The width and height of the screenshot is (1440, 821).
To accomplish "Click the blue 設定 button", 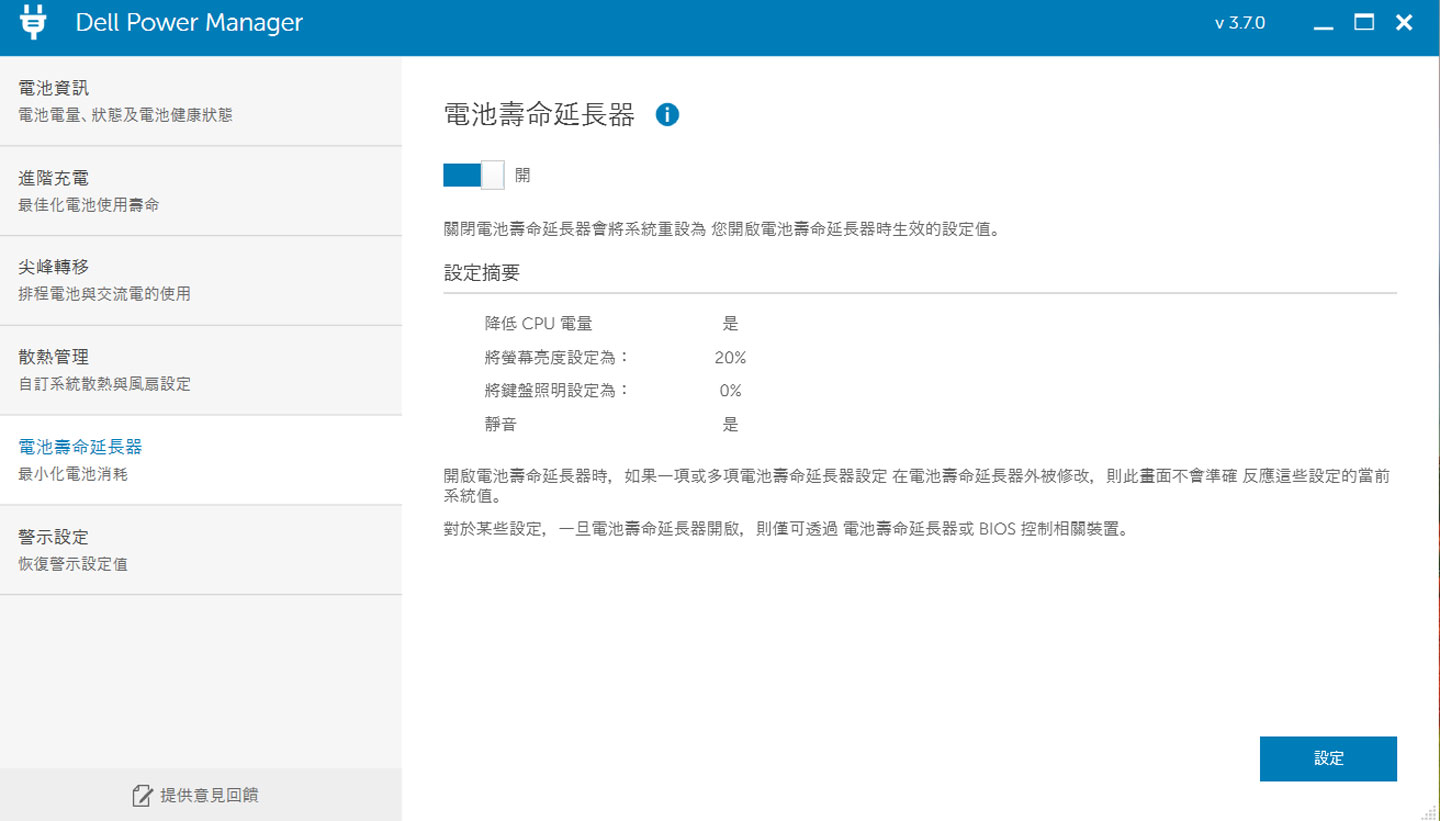I will (1328, 758).
